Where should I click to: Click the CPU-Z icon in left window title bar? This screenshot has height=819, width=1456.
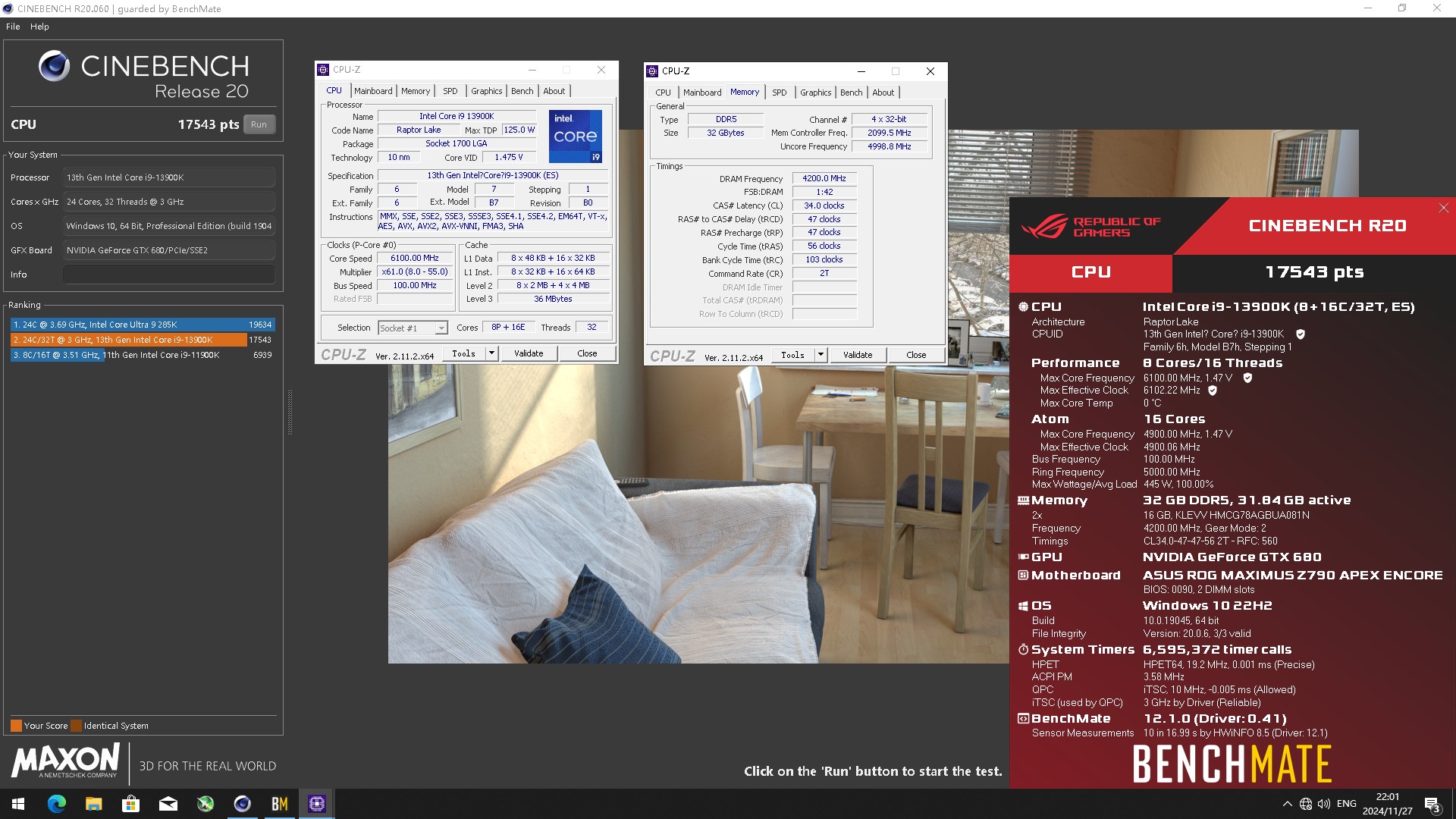[323, 70]
